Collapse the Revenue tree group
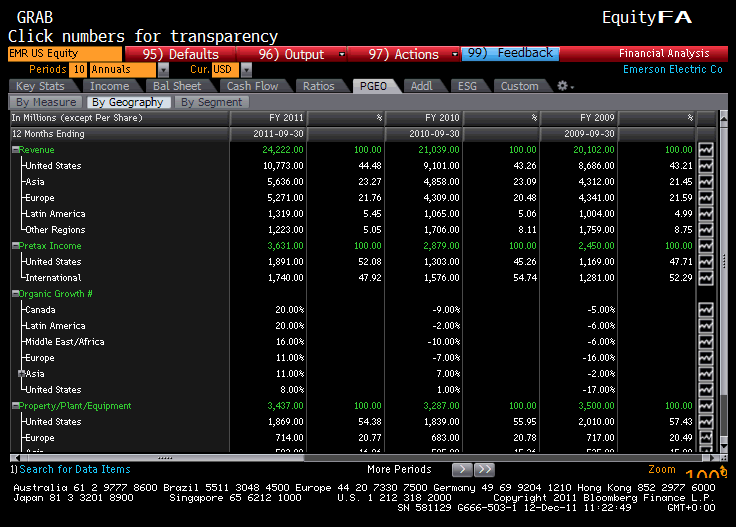736x527 pixels. (x=15, y=150)
